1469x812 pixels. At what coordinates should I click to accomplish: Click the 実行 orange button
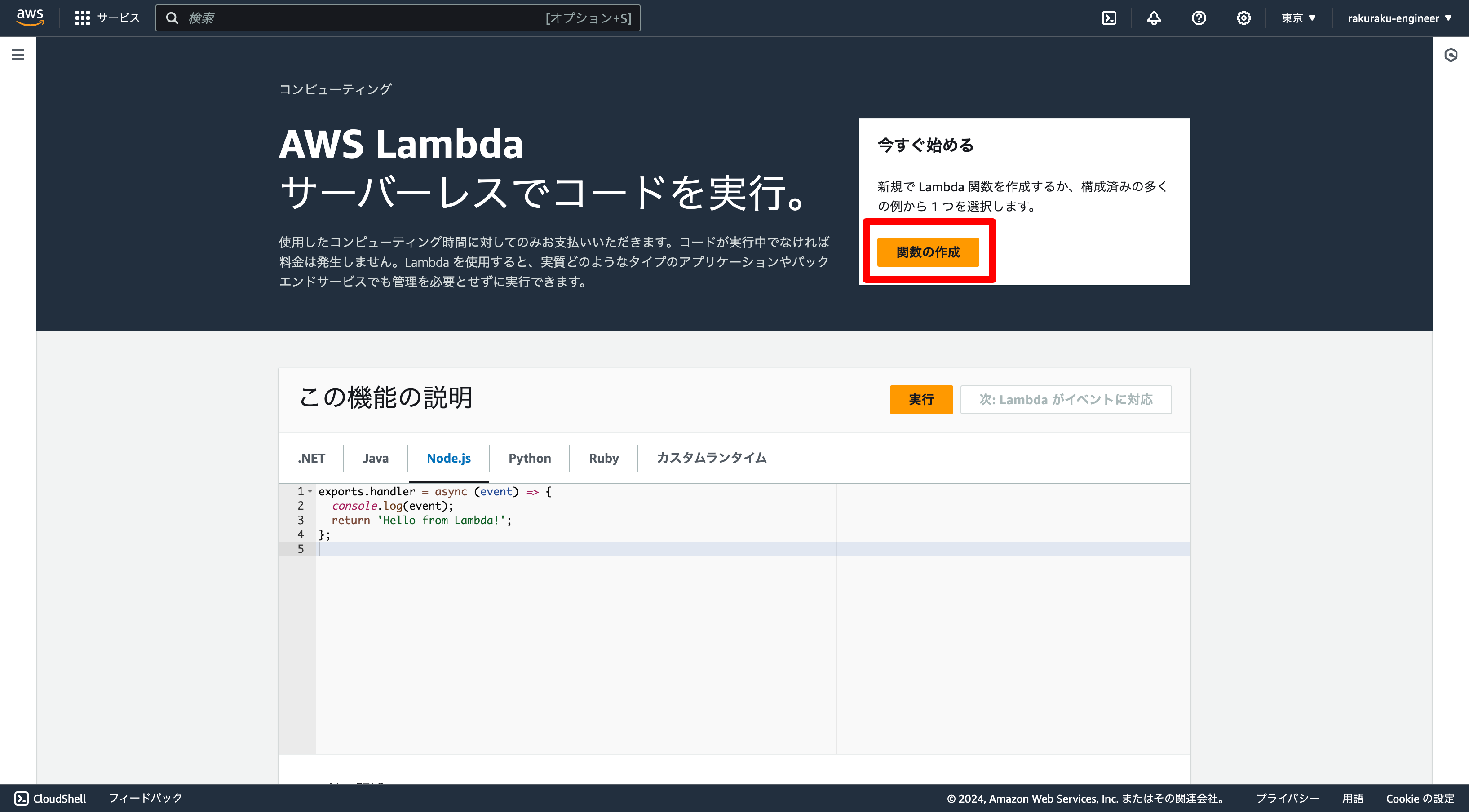[921, 399]
